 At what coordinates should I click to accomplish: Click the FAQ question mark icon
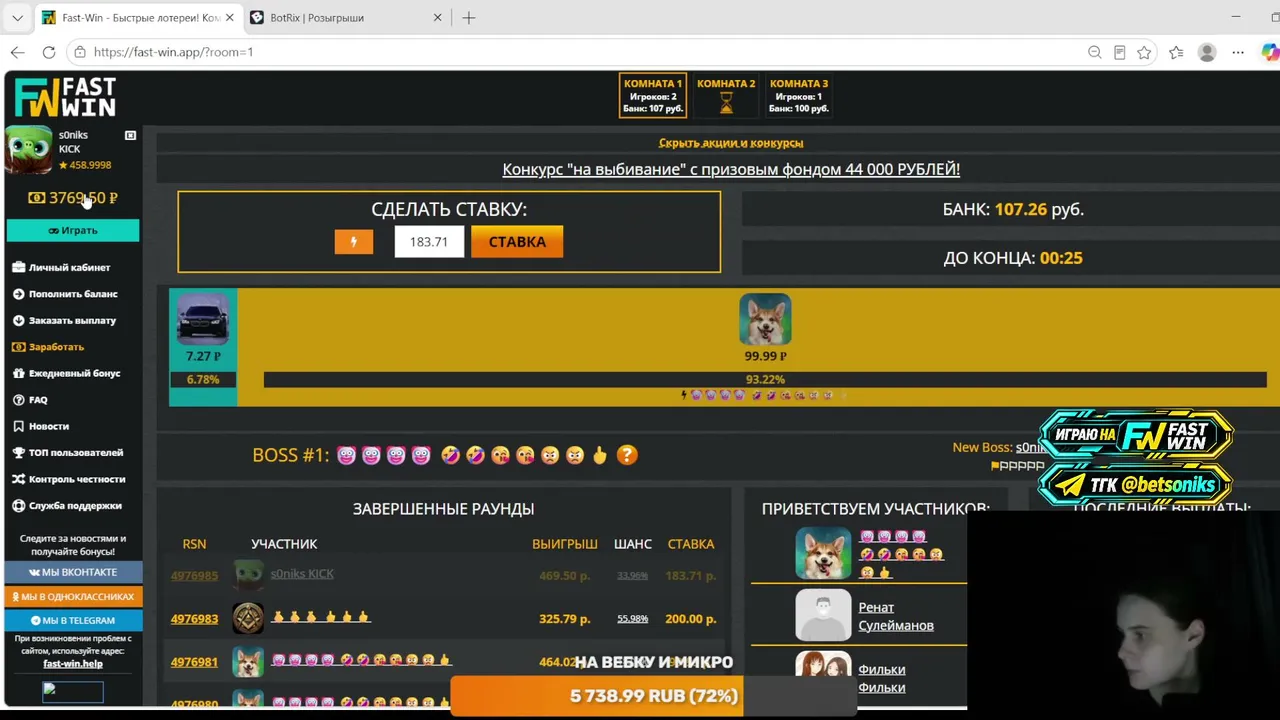pos(19,400)
